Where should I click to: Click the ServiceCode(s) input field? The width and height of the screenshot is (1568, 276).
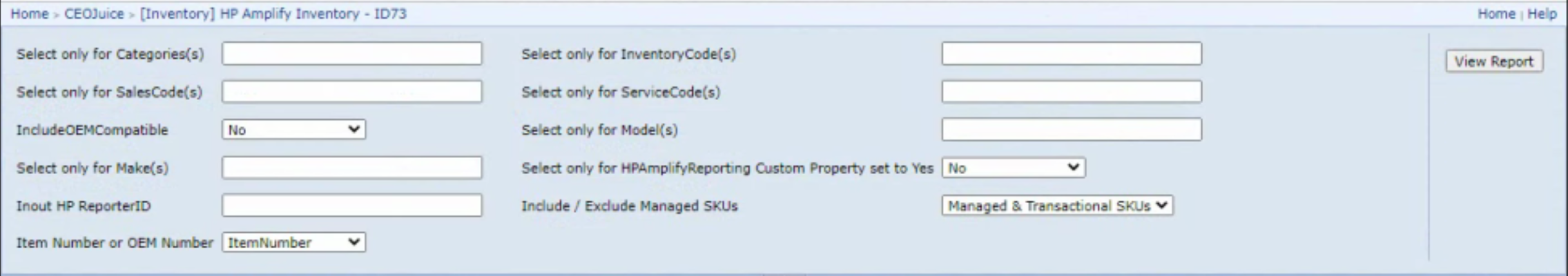(x=1071, y=92)
